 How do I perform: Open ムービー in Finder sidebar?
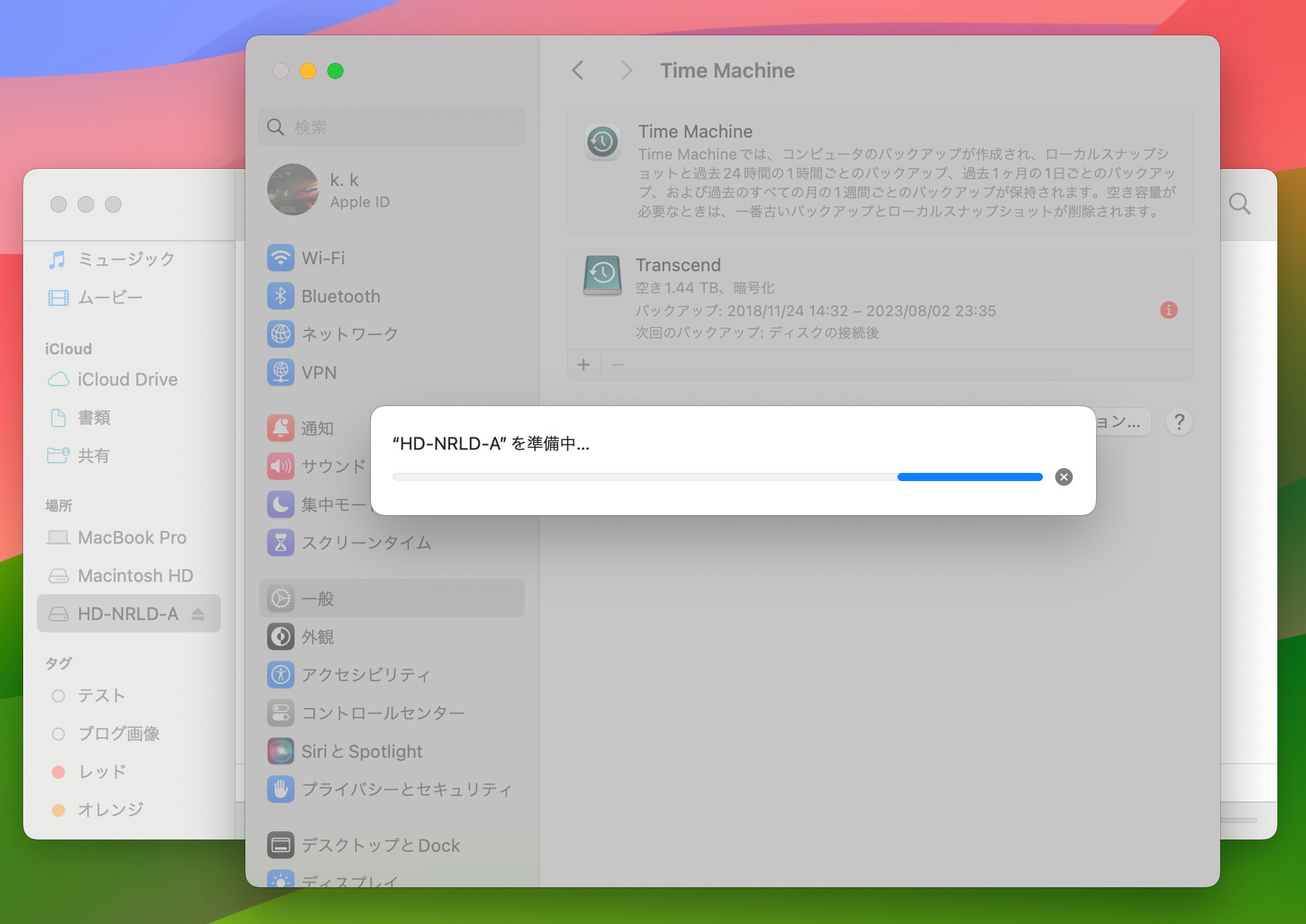pyautogui.click(x=129, y=297)
